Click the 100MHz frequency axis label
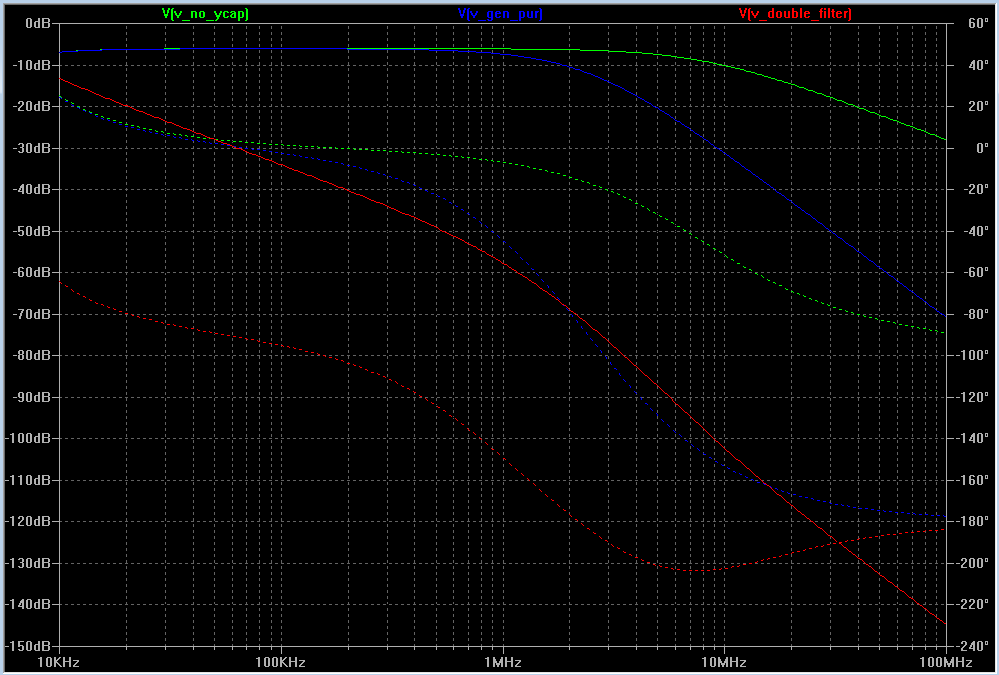This screenshot has width=999, height=675. [946, 663]
